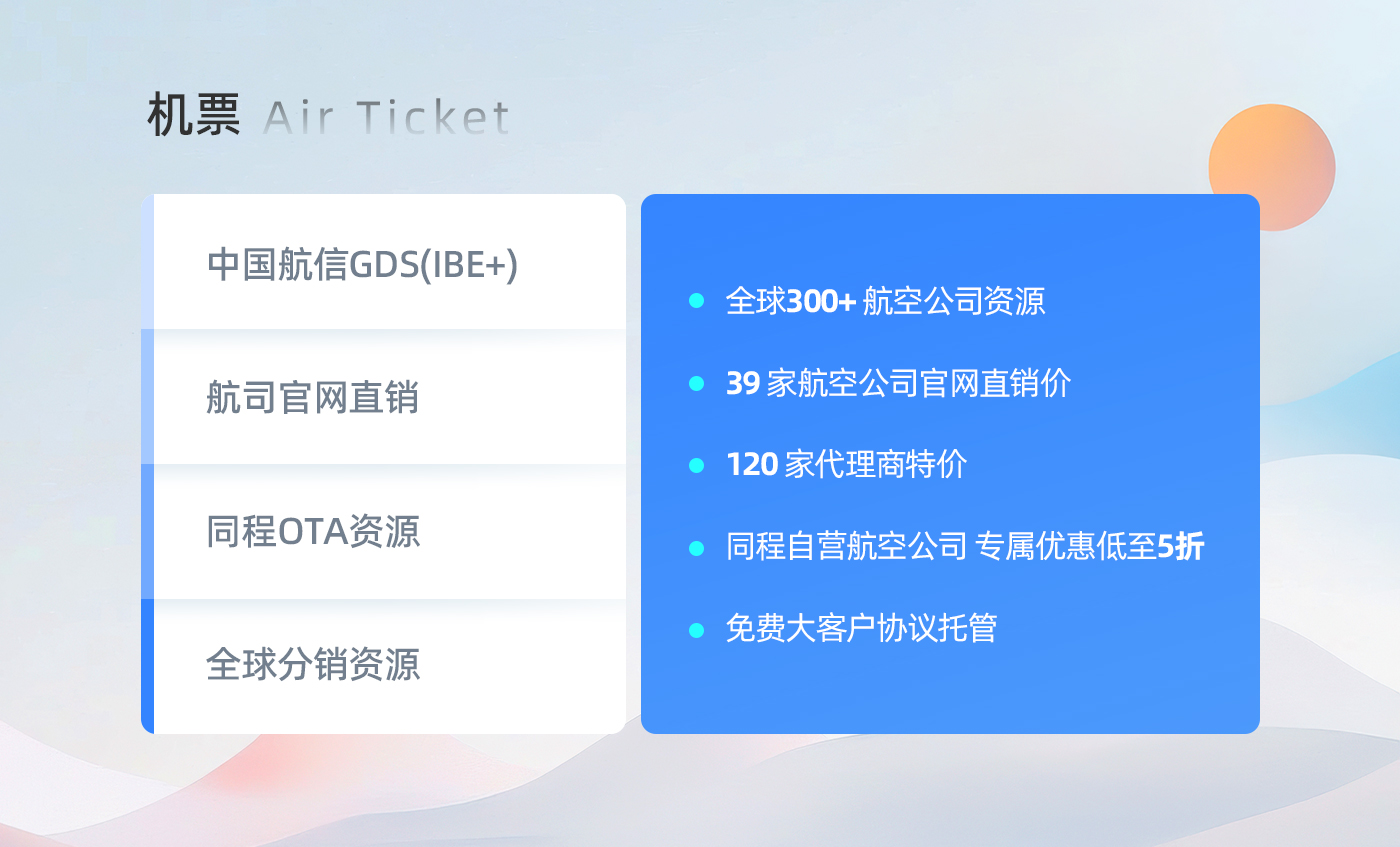Select the 全球分销资源 tab
The image size is (1400, 847).
tap(384, 666)
